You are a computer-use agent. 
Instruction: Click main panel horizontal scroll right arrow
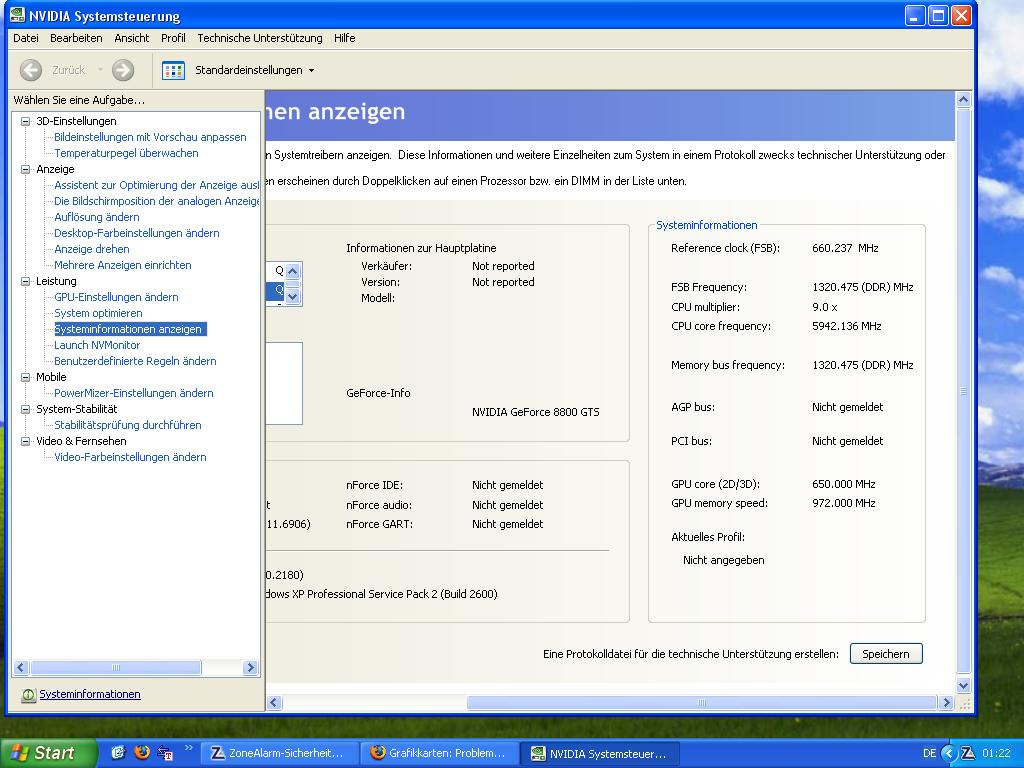pyautogui.click(x=946, y=703)
